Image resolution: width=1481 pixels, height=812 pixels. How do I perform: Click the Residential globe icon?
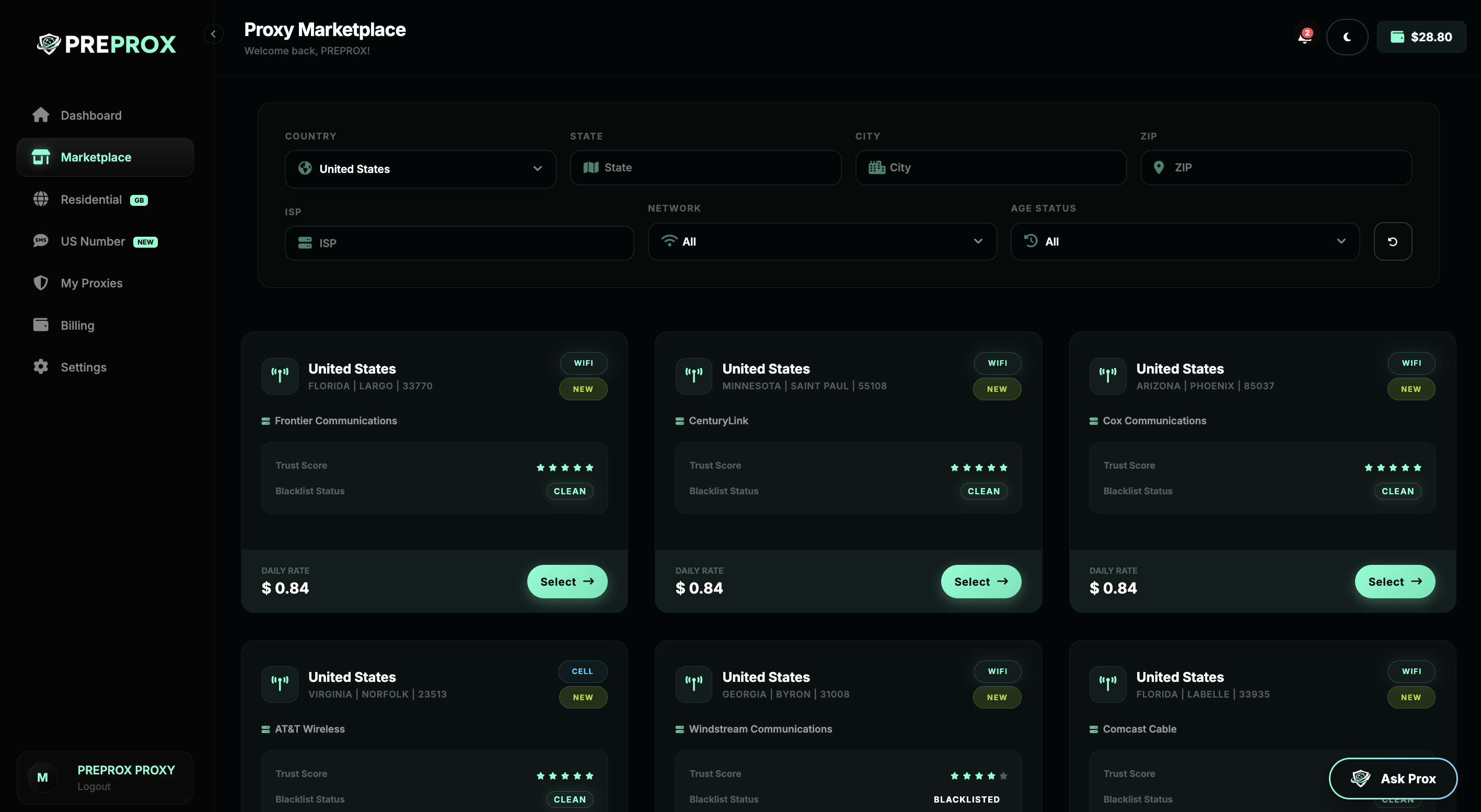41,200
